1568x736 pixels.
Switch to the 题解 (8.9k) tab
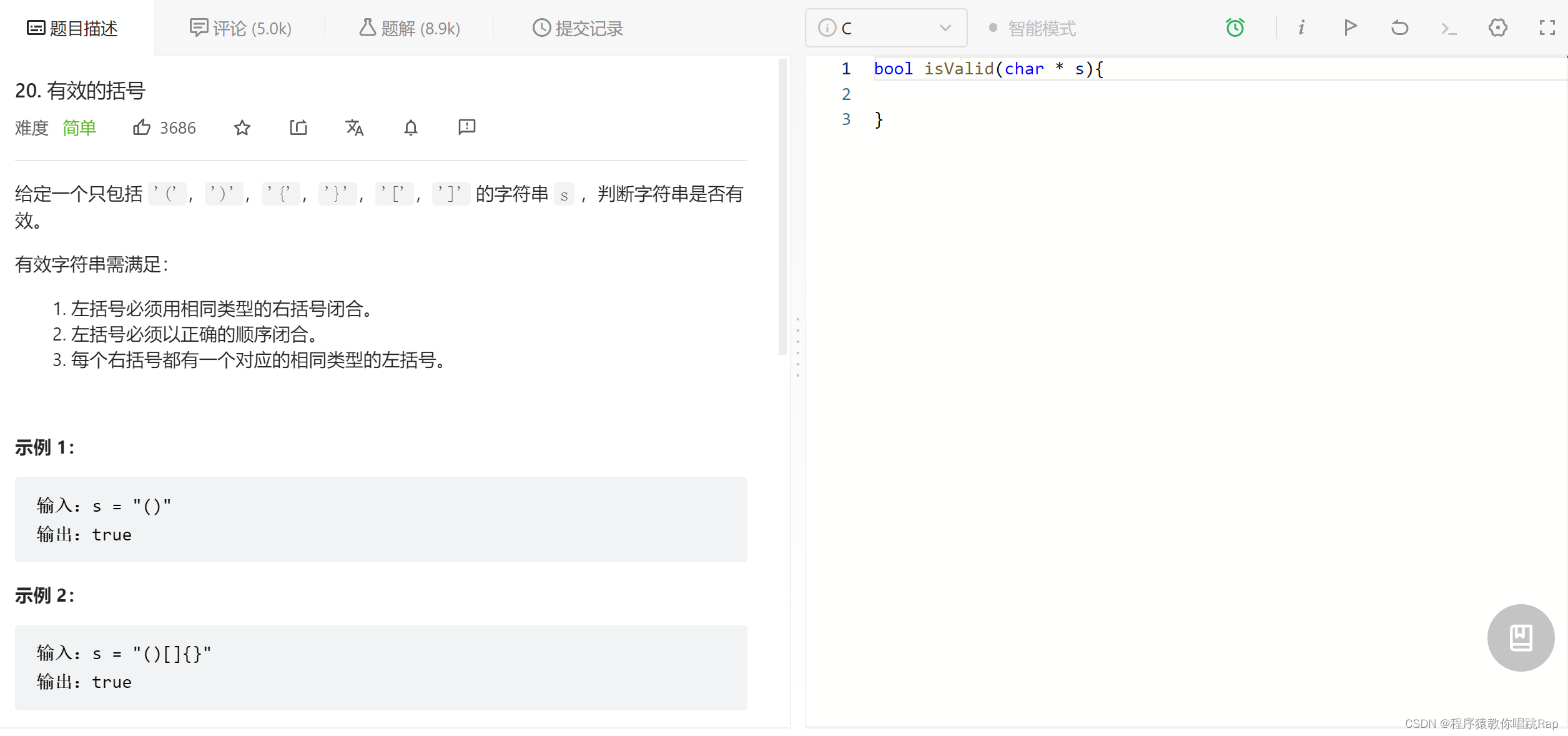tap(410, 28)
